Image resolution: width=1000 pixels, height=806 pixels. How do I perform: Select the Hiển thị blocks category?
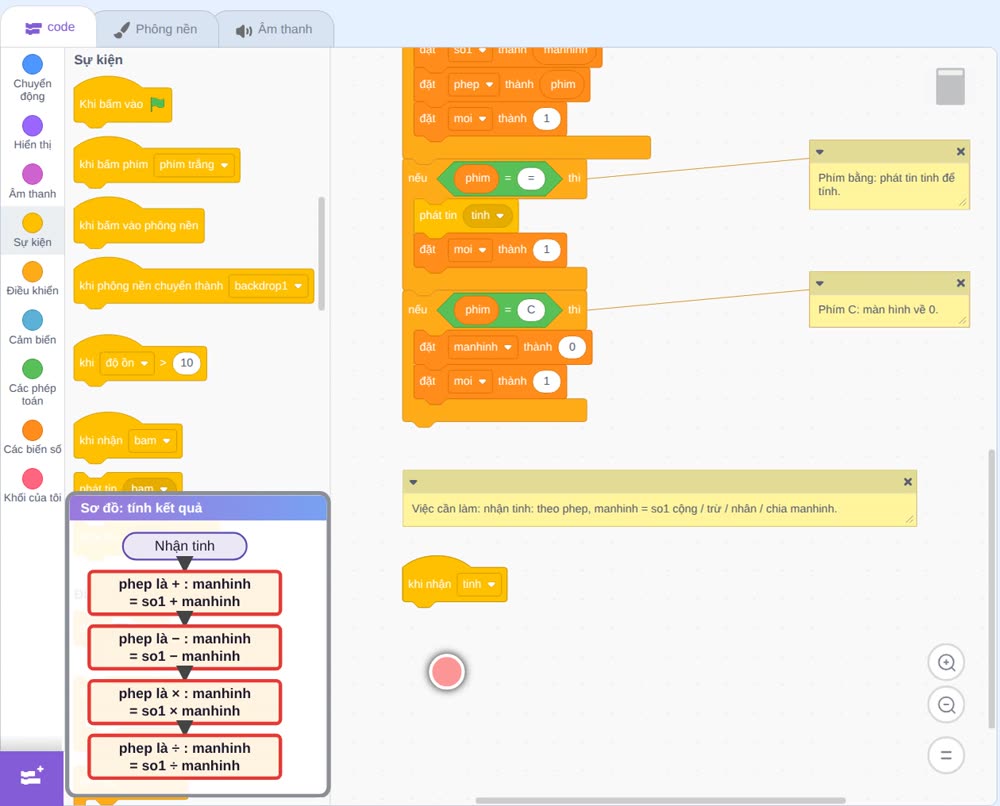pyautogui.click(x=32, y=133)
